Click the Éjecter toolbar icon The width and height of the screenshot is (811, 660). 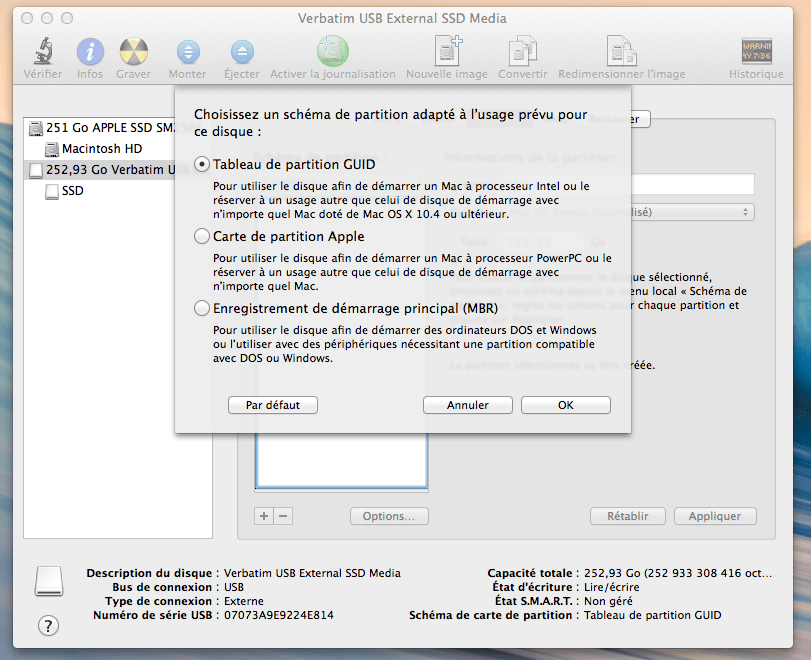coord(242,52)
